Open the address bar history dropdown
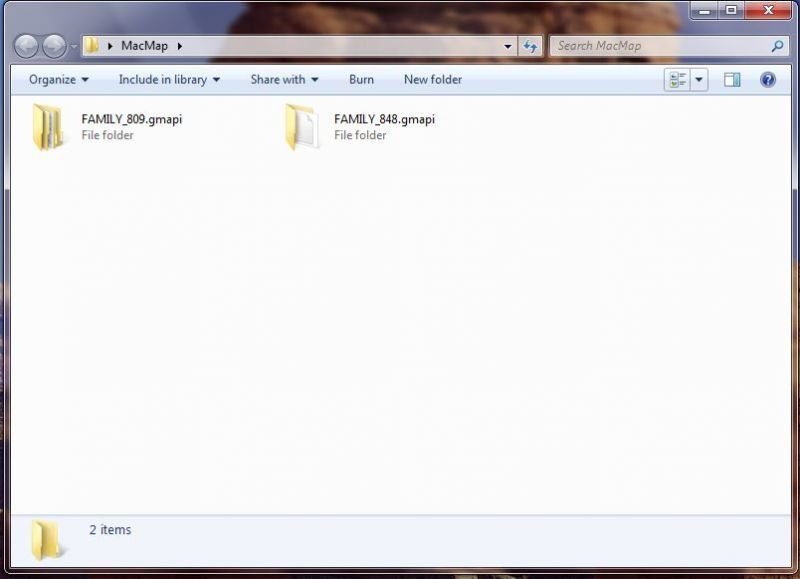Image resolution: width=800 pixels, height=579 pixels. [x=508, y=46]
